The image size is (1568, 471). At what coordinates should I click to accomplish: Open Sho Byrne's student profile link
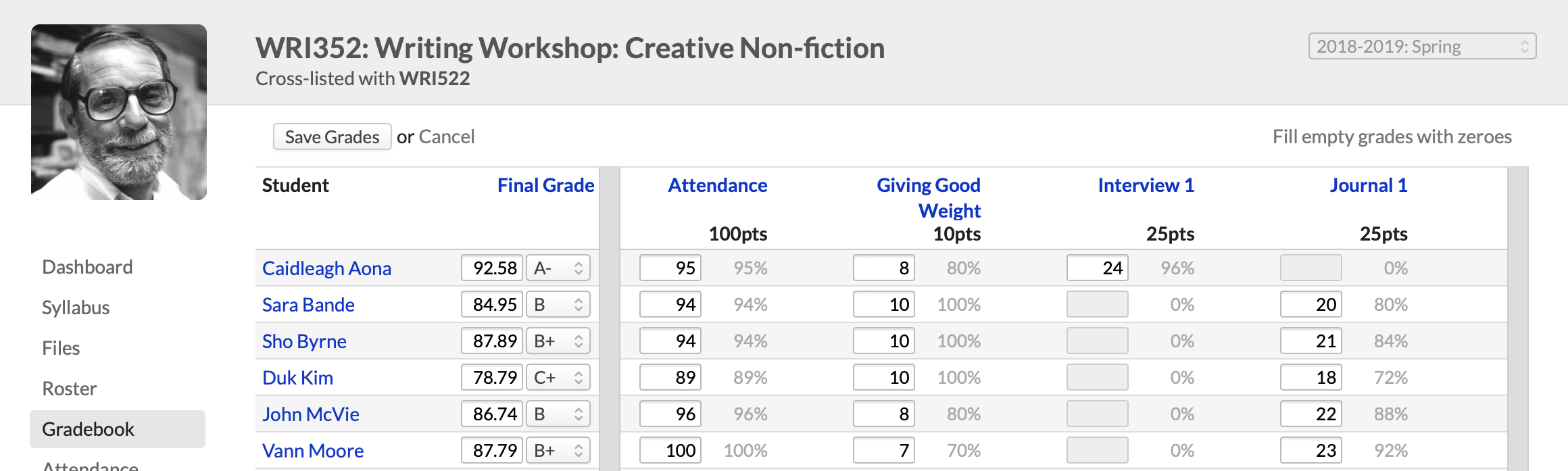tap(304, 341)
